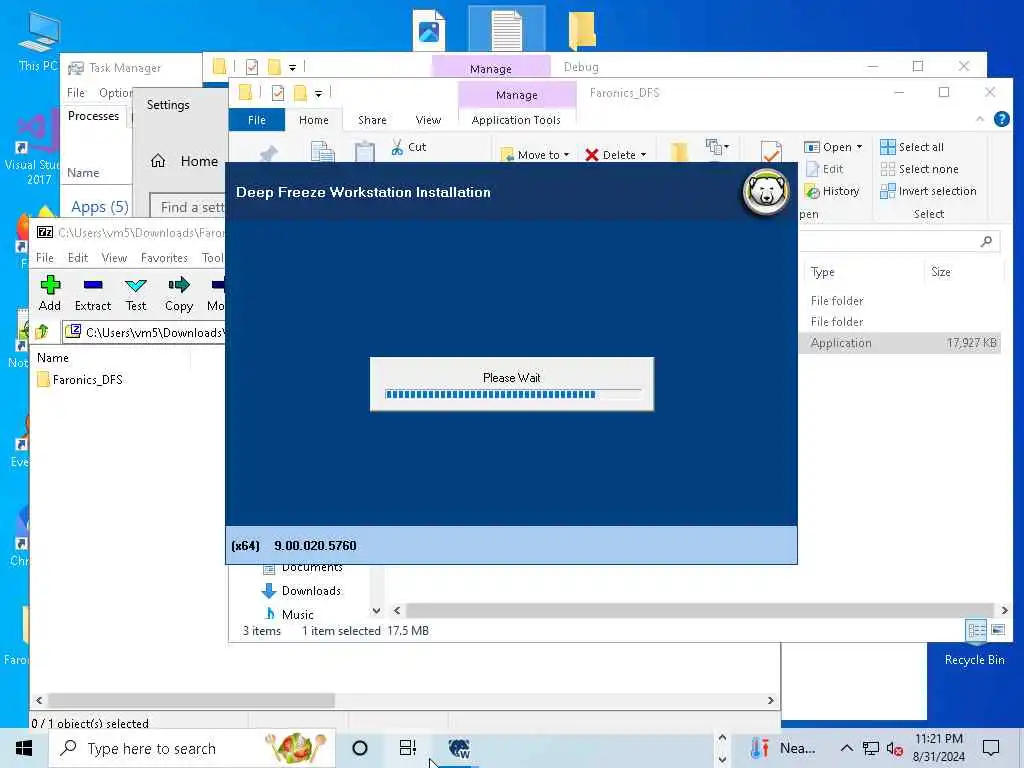Click Manage tab in Faronics_DFS window
The height and width of the screenshot is (768, 1024).
click(x=517, y=95)
